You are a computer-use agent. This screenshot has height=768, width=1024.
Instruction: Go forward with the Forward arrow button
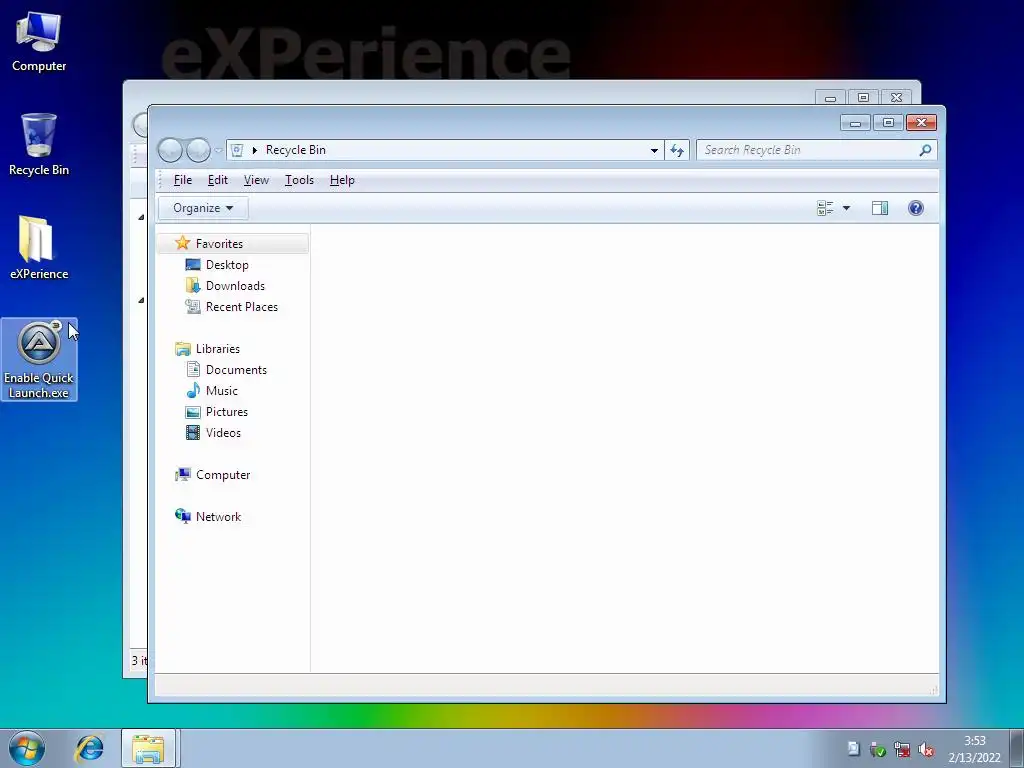(198, 150)
